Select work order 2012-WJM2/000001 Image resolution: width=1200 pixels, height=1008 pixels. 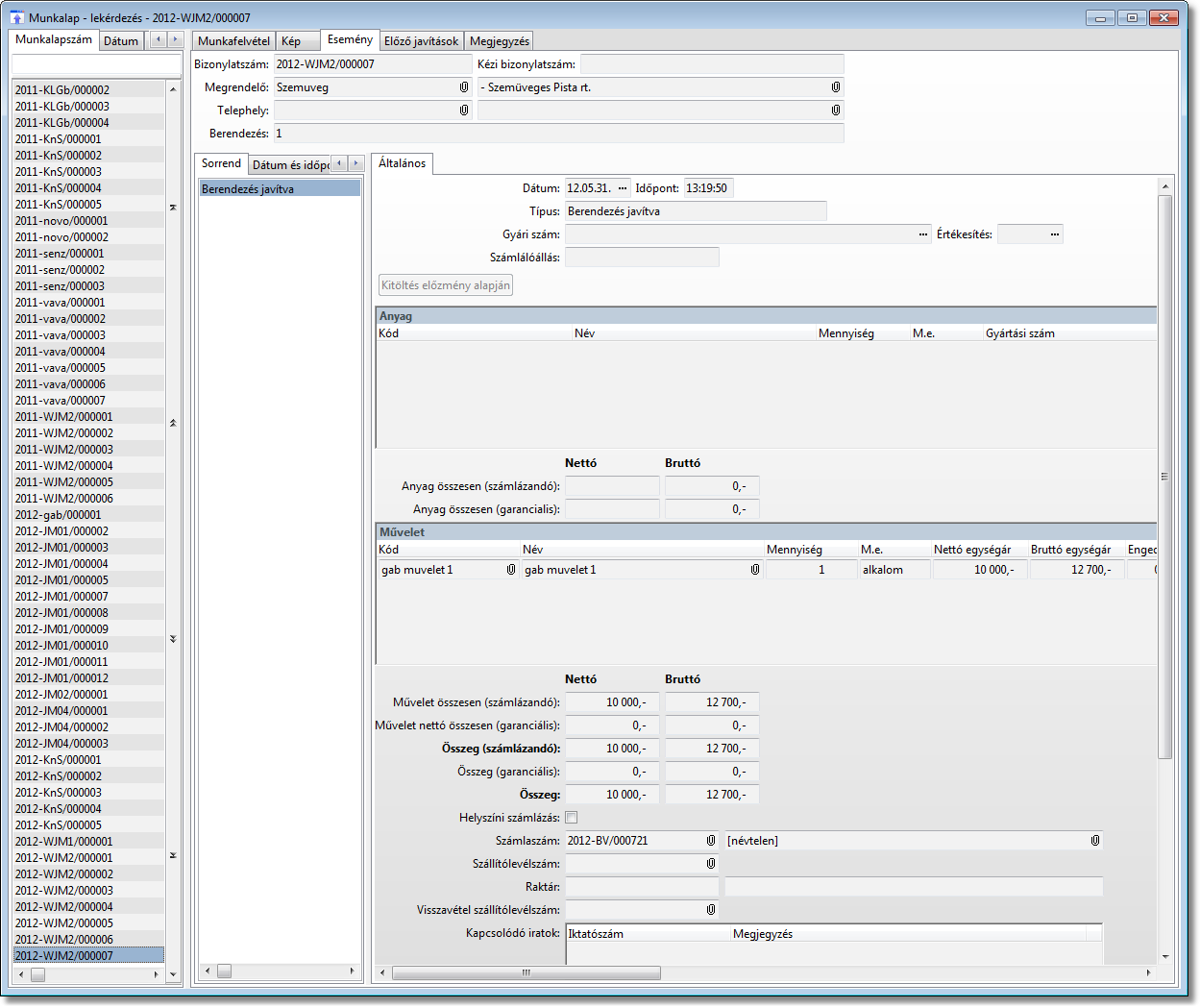64,858
